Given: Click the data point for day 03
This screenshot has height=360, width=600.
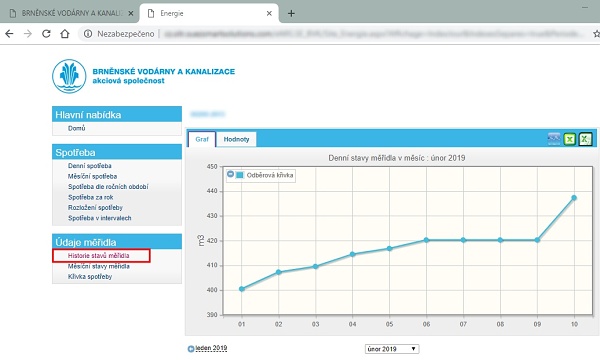Looking at the screenshot, I should click(315, 266).
